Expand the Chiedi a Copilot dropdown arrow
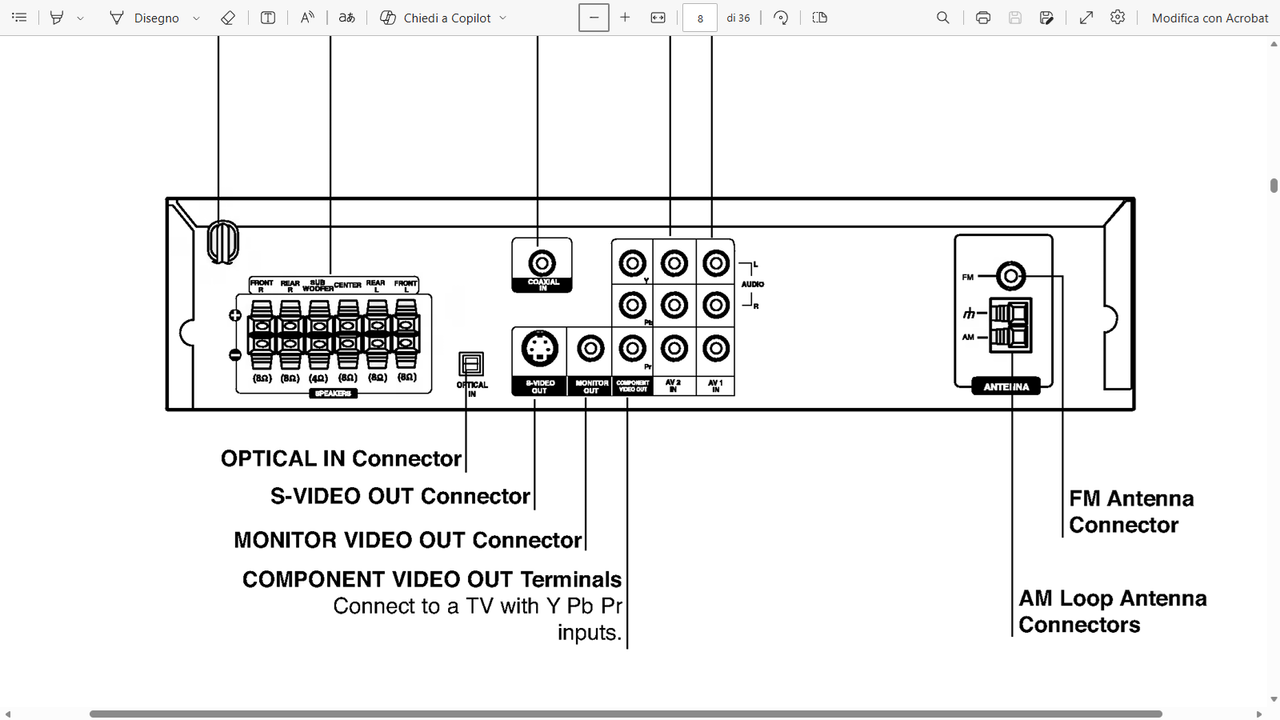This screenshot has width=1280, height=720. tap(502, 18)
